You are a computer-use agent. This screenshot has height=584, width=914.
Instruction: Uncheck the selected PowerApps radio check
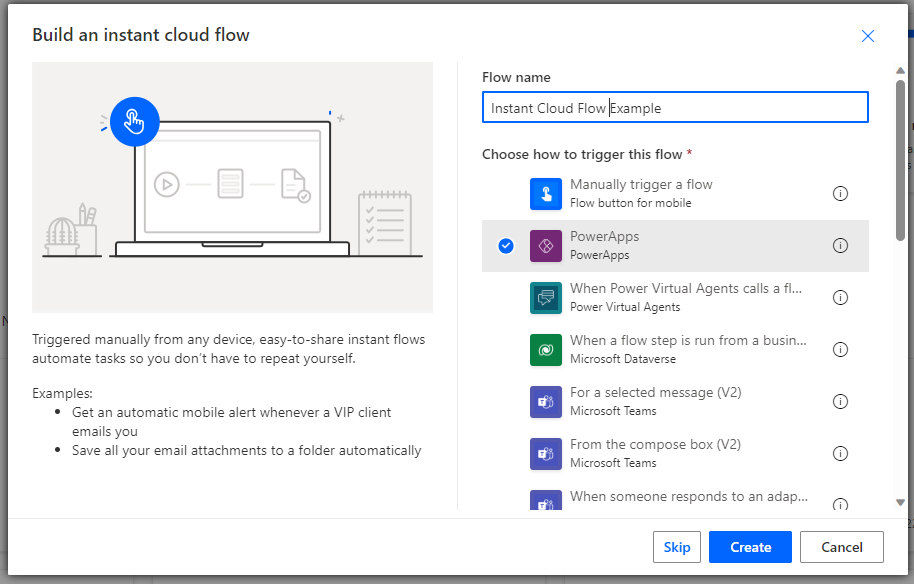[x=506, y=246]
